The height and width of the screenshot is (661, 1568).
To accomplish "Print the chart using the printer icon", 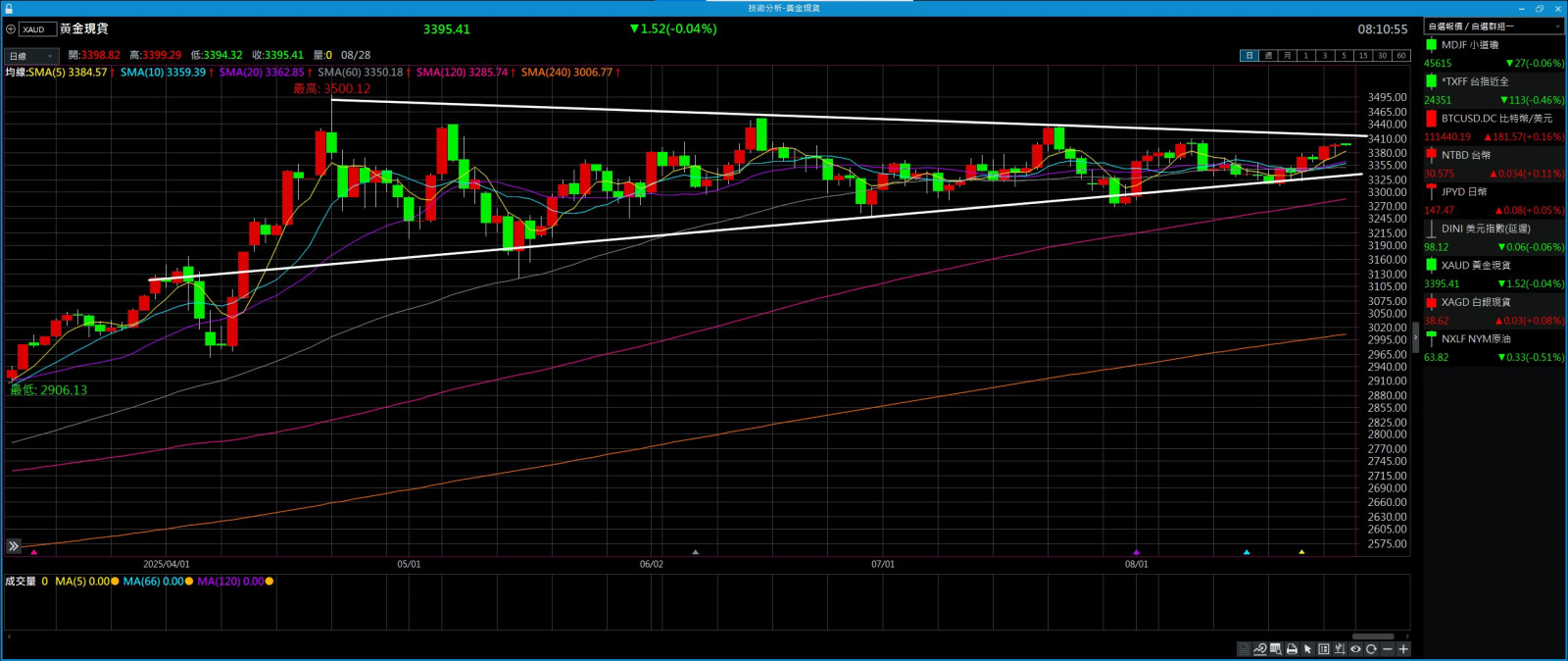I will (x=1292, y=649).
